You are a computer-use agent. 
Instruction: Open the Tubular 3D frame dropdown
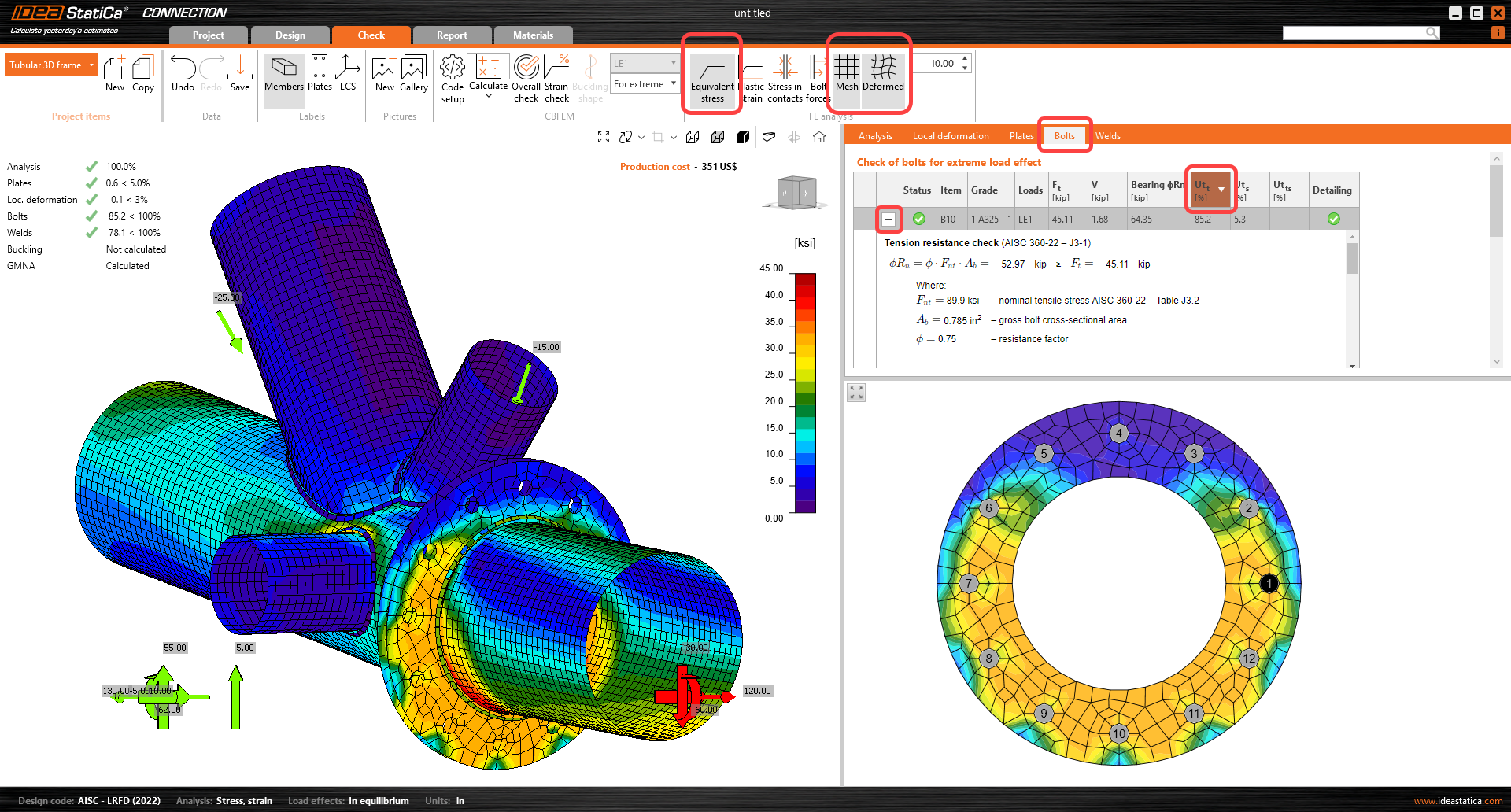click(x=51, y=65)
